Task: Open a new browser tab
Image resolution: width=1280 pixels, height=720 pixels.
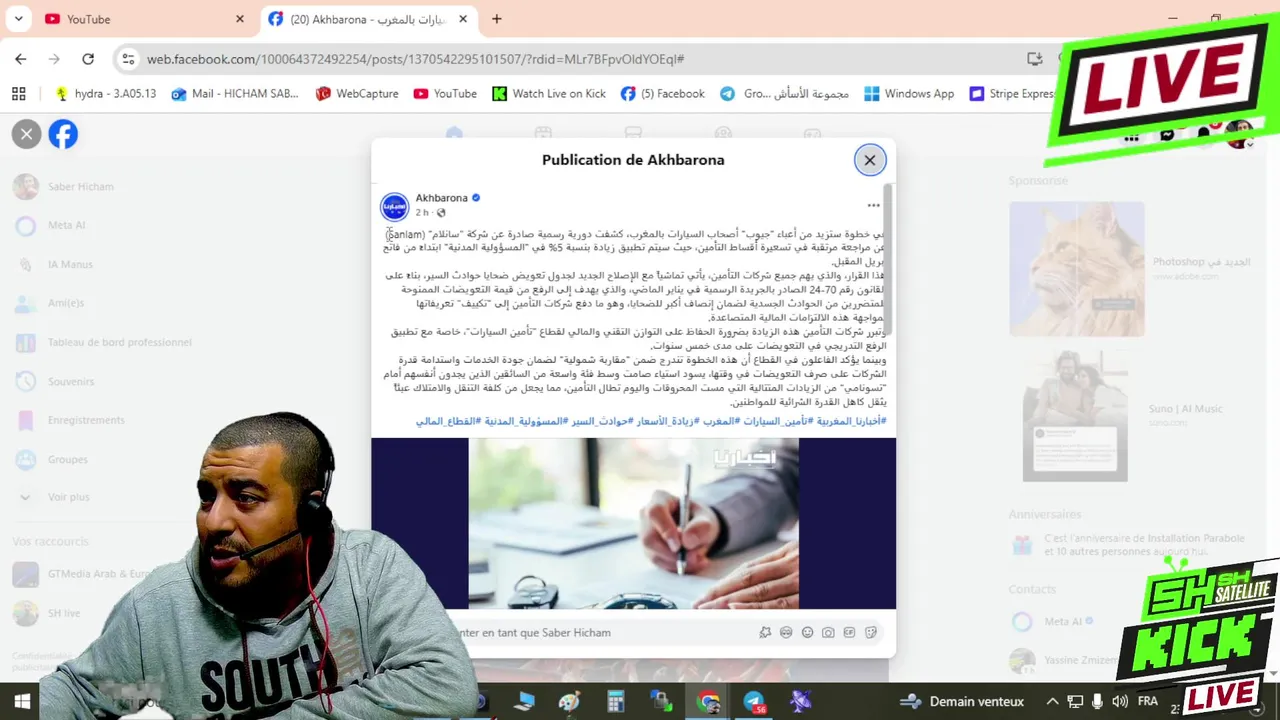Action: pyautogui.click(x=497, y=19)
